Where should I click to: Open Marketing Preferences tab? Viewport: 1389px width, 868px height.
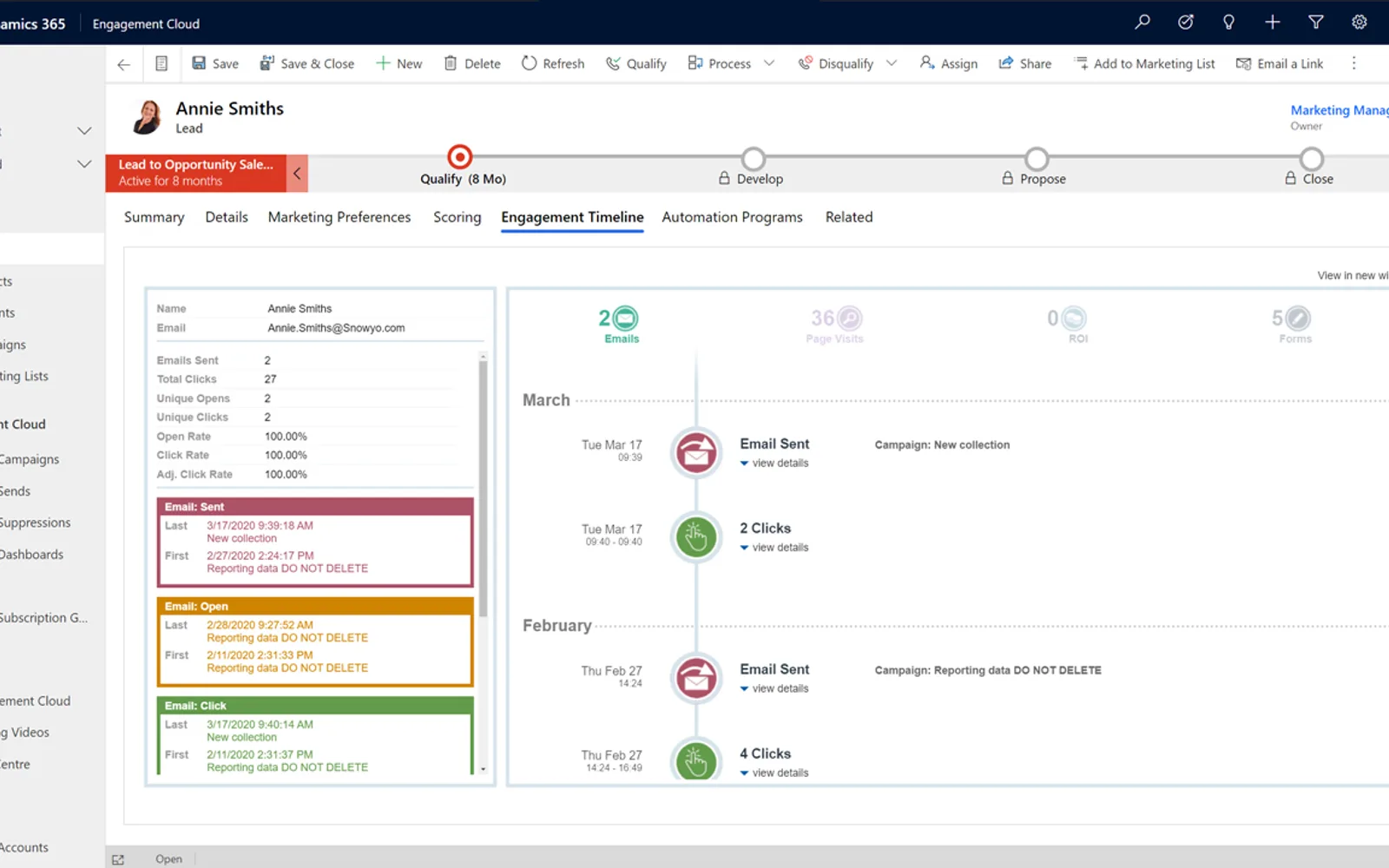(339, 217)
